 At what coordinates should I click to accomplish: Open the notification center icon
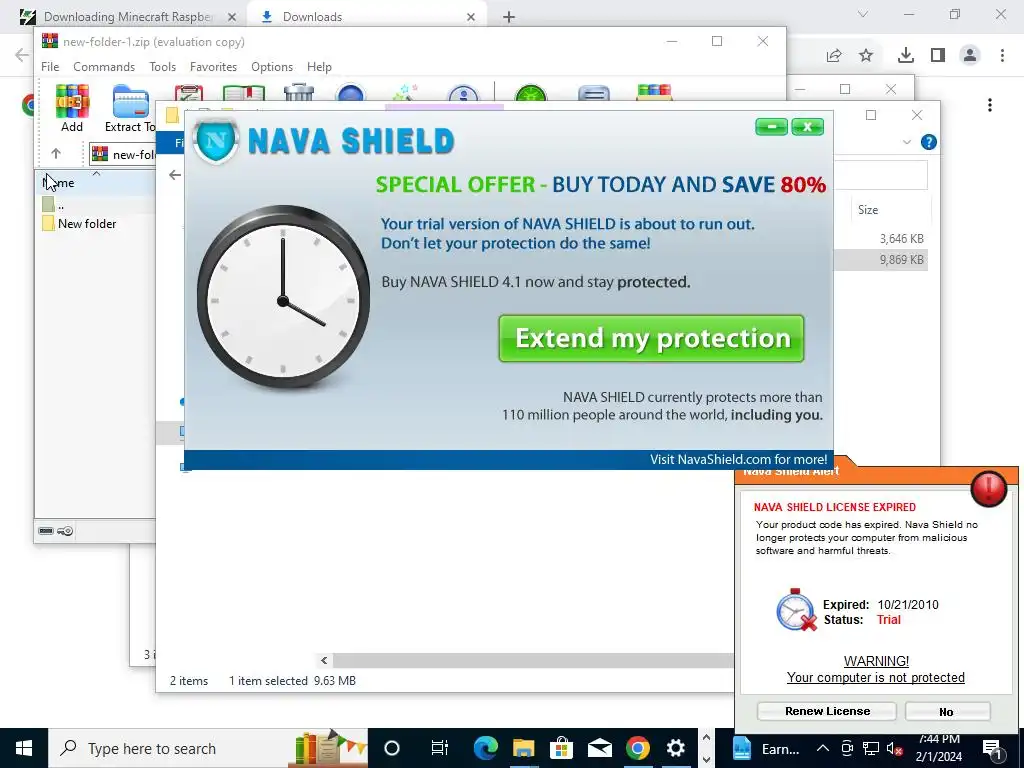(993, 749)
